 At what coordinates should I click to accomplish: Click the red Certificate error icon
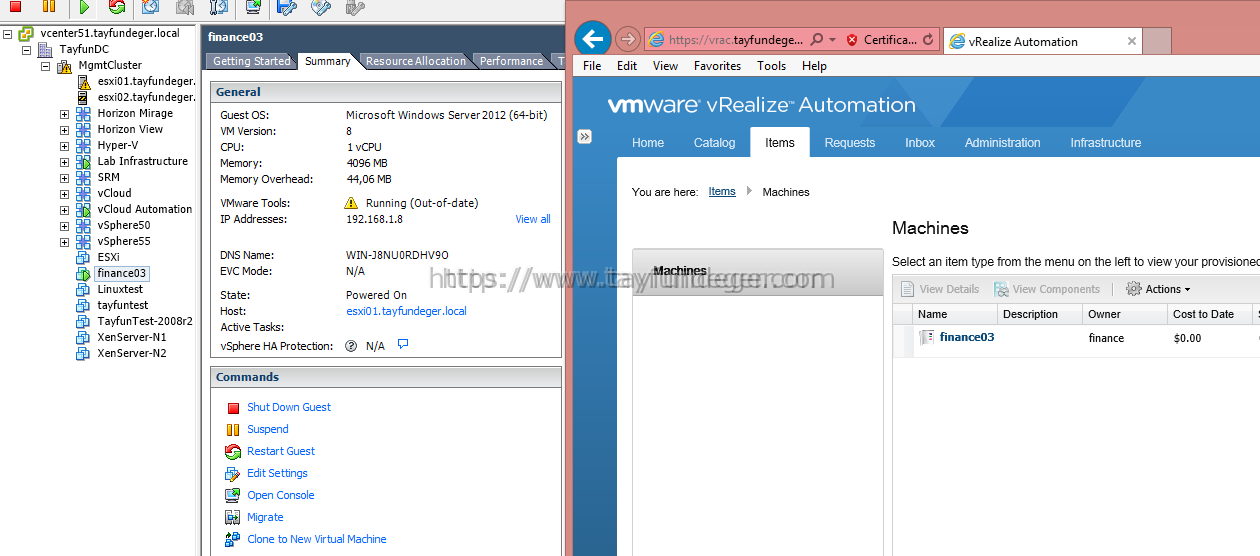pyautogui.click(x=852, y=40)
